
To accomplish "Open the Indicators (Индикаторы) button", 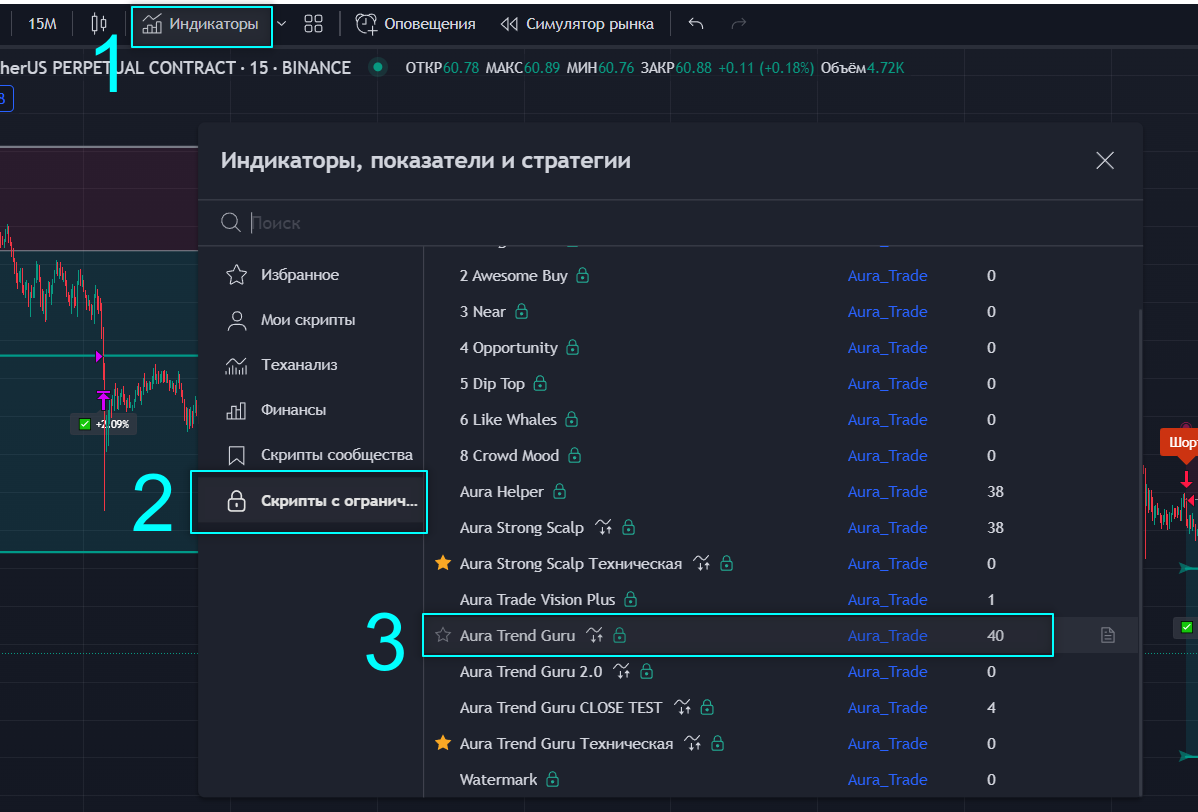I will coord(201,24).
